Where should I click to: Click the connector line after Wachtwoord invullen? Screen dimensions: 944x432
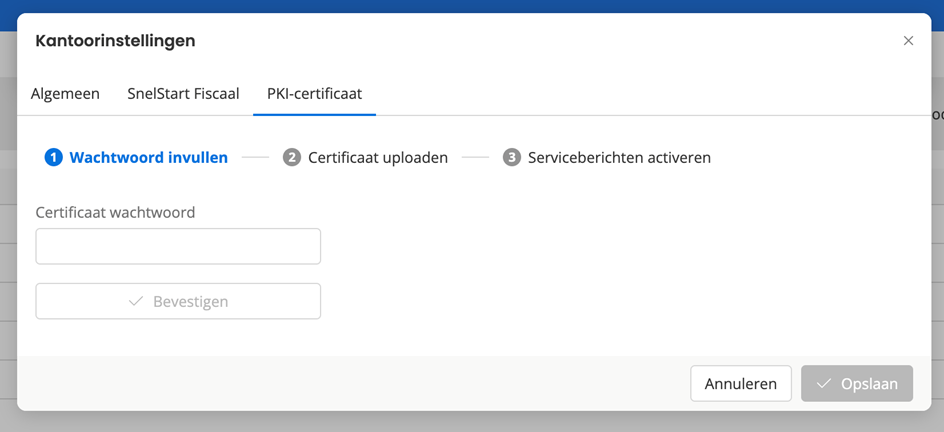click(256, 158)
